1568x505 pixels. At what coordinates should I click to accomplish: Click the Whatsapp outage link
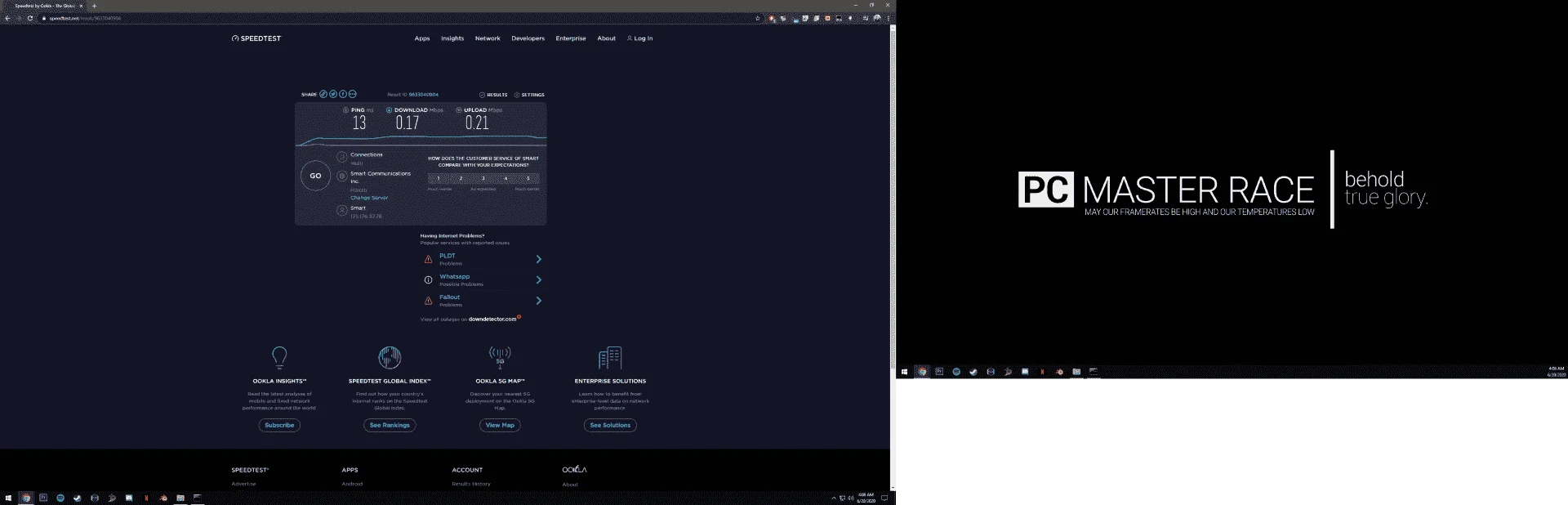[x=455, y=276]
